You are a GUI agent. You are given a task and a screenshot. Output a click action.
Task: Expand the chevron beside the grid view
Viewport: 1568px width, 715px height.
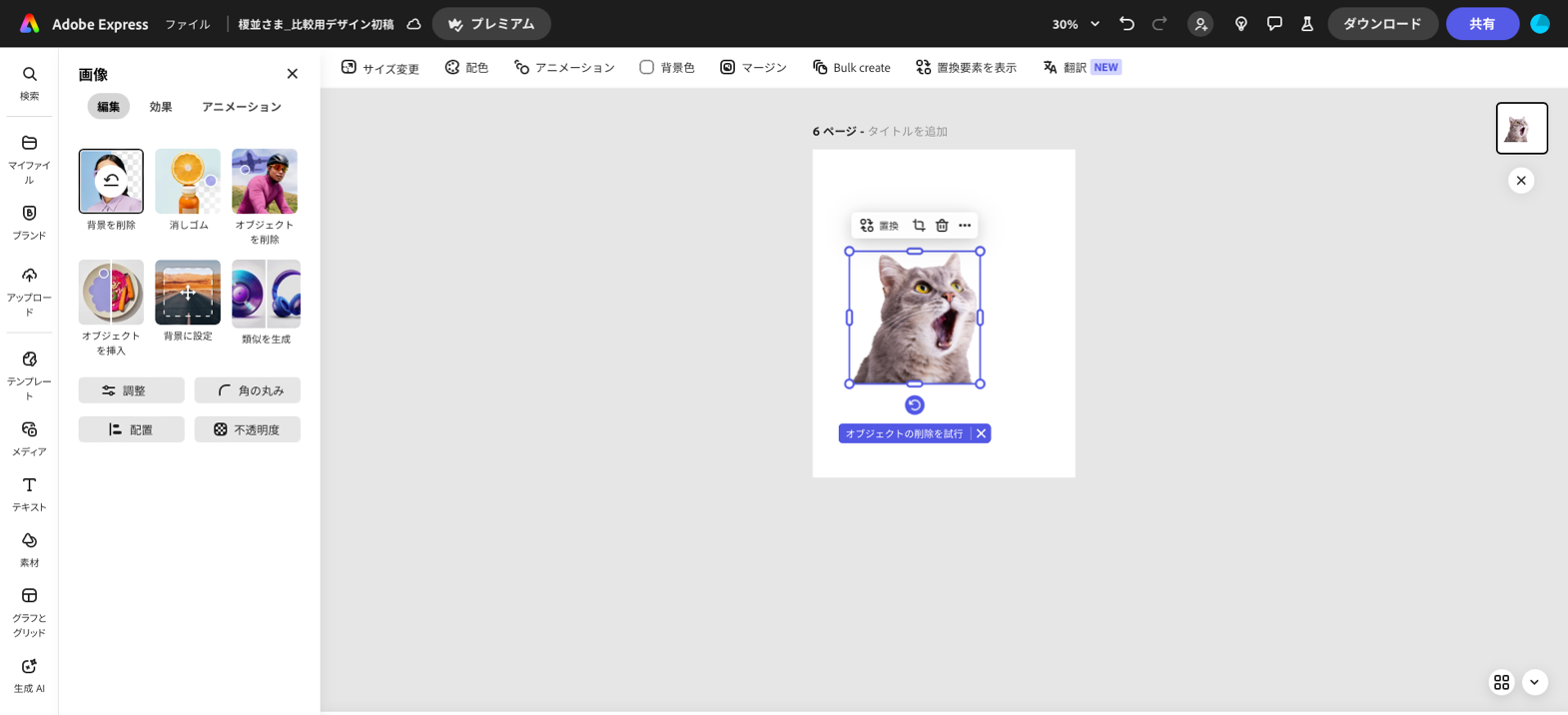click(x=1535, y=682)
